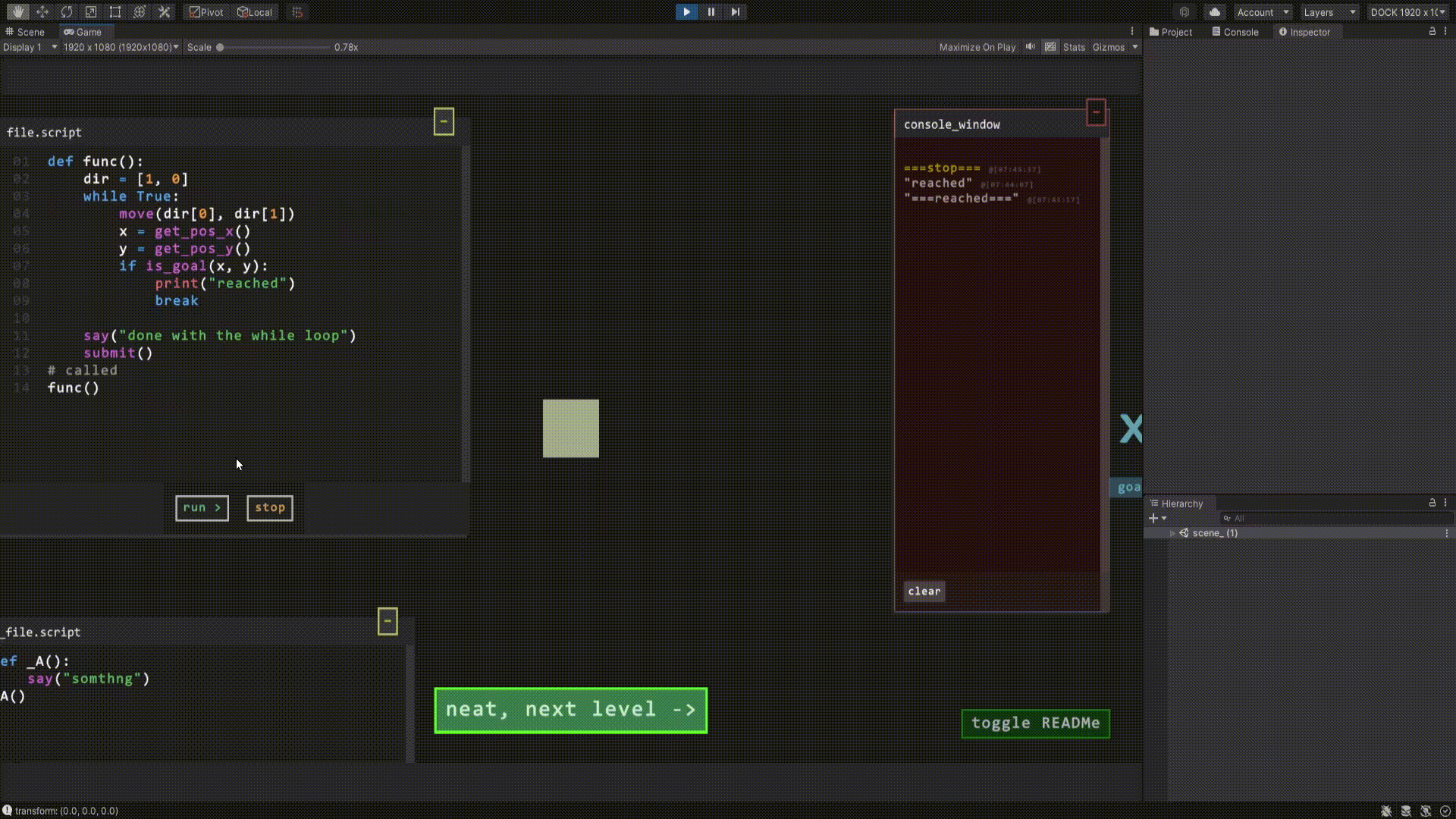Click the 'neat, next level' button
1456x819 pixels.
[x=570, y=711]
